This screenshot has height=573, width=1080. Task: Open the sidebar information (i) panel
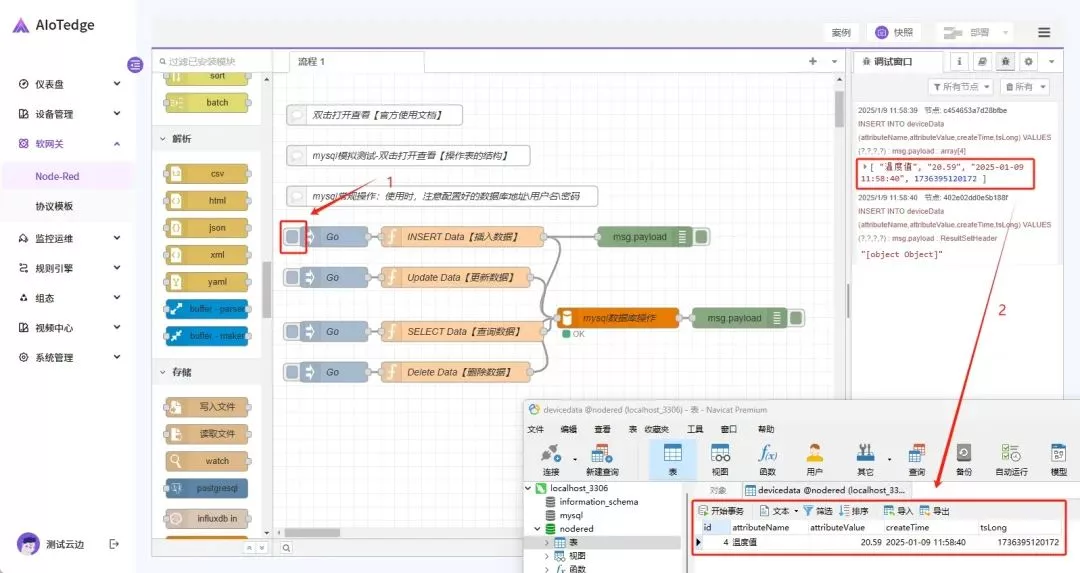[960, 62]
